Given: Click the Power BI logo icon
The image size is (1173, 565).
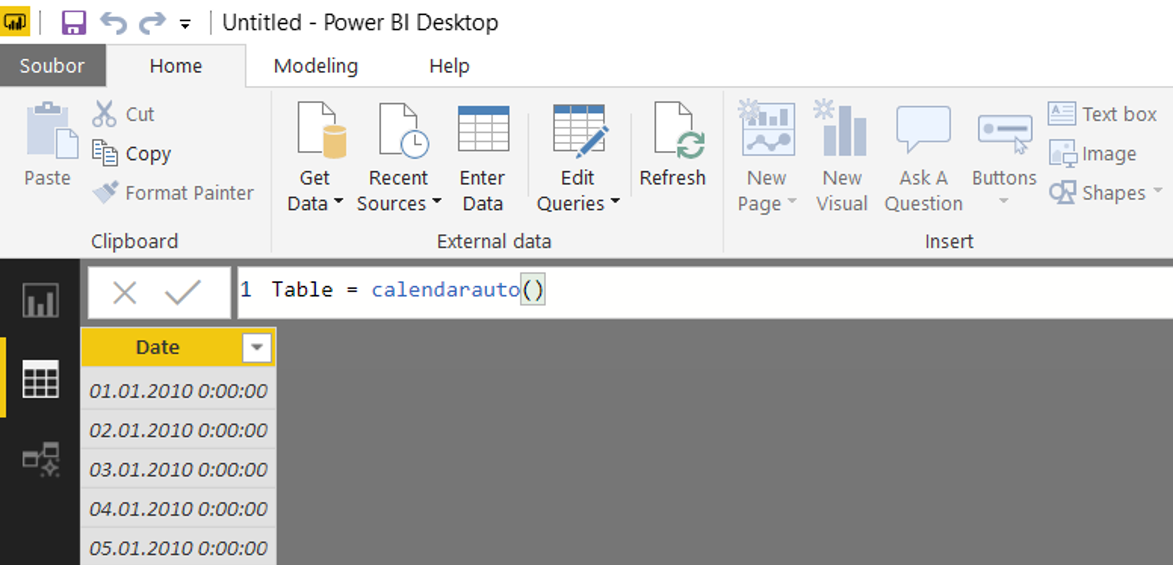Looking at the screenshot, I should (16, 22).
